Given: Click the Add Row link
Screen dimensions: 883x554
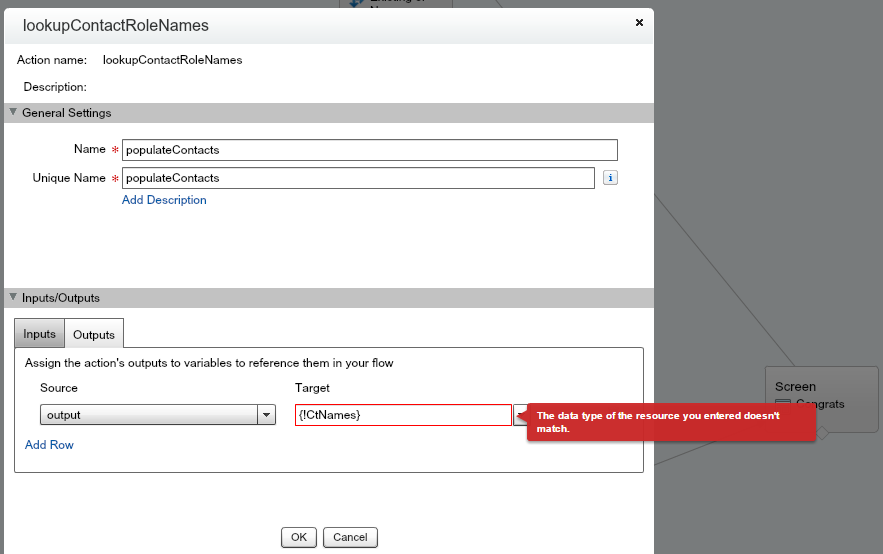Looking at the screenshot, I should [49, 445].
